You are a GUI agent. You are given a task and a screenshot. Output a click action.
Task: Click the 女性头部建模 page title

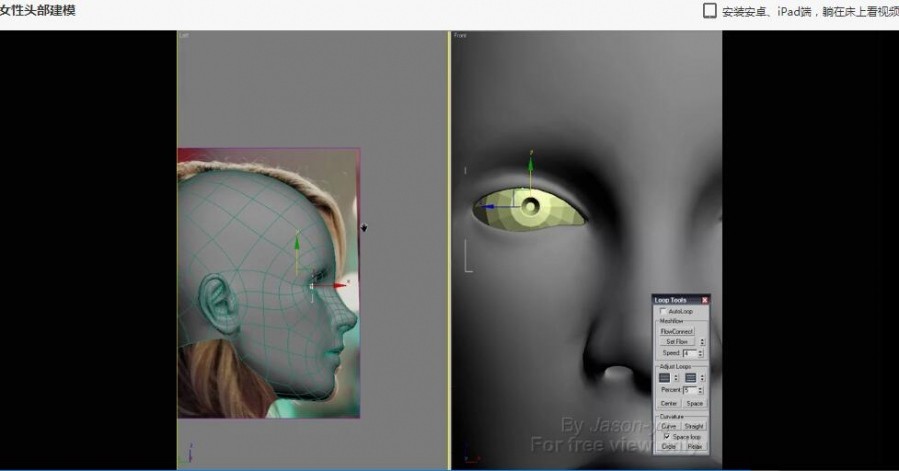38,11
